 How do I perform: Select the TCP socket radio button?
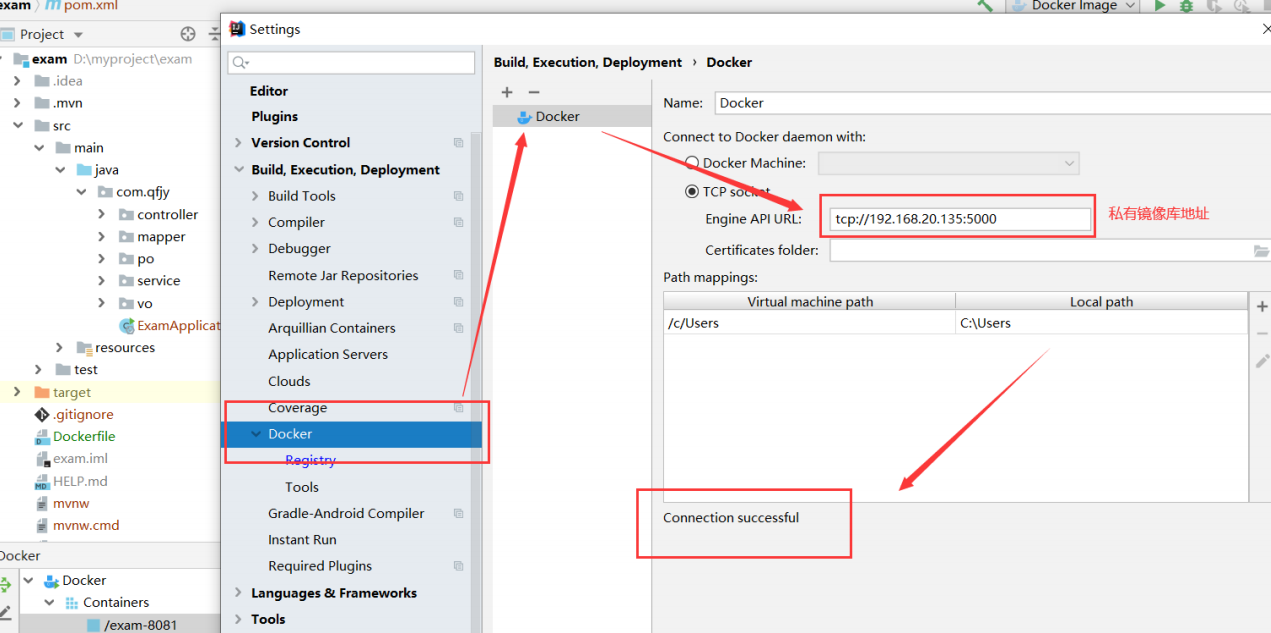pyautogui.click(x=692, y=191)
